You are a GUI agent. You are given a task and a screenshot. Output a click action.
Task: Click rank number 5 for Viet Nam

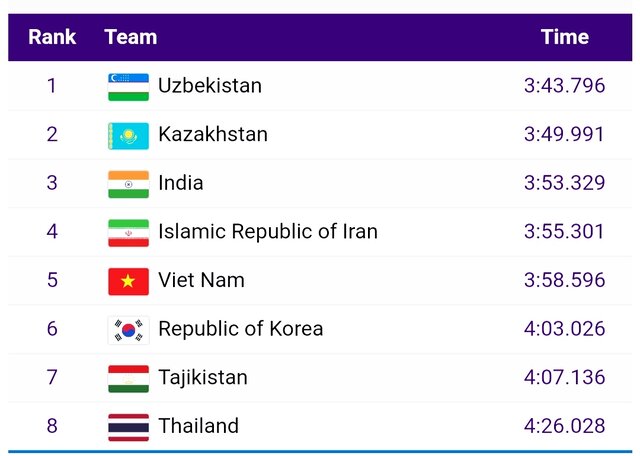[x=52, y=281]
